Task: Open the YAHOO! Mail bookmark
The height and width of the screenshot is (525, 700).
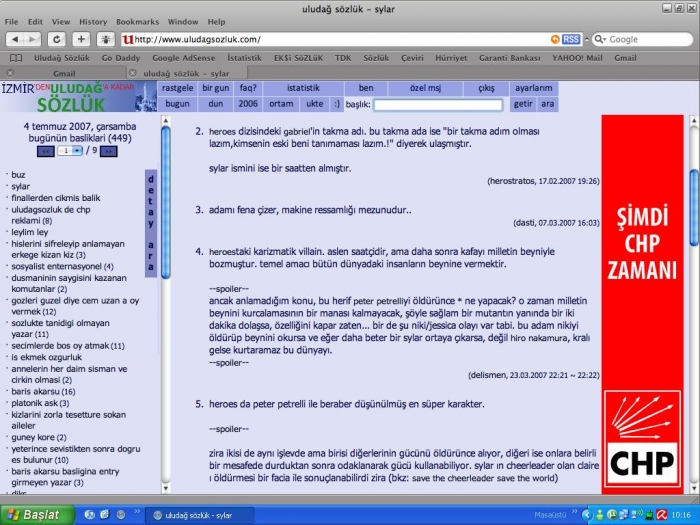Action: [x=577, y=58]
